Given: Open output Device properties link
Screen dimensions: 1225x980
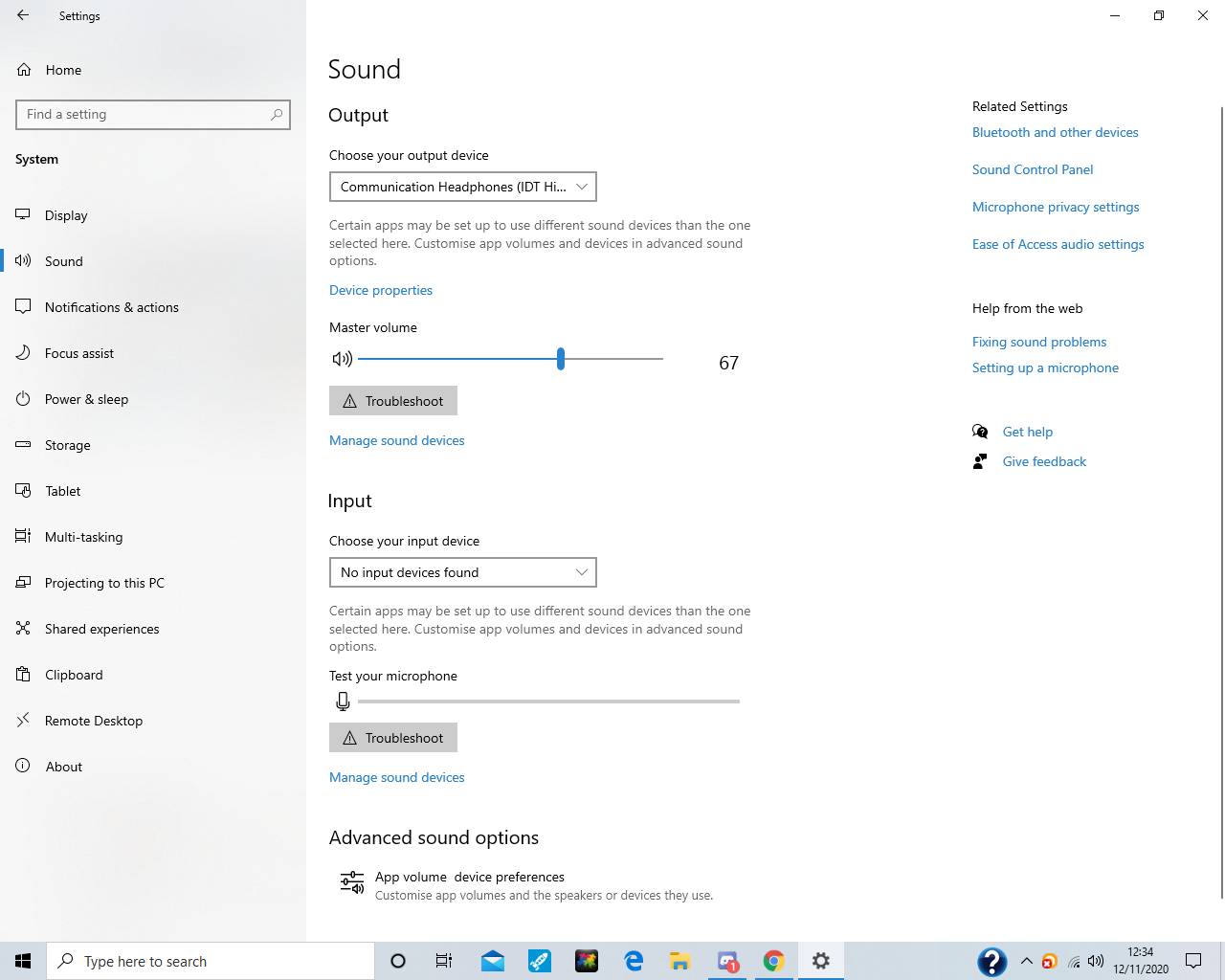Looking at the screenshot, I should [x=381, y=290].
